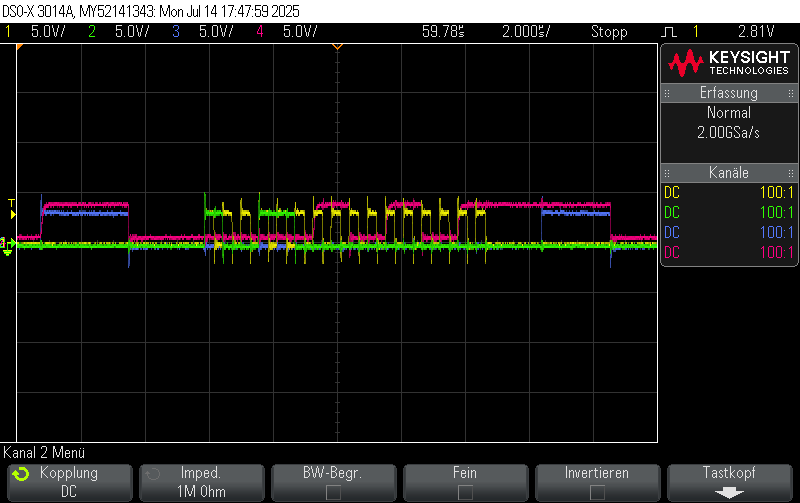
Task: Click the Stopp run status
Action: [609, 32]
